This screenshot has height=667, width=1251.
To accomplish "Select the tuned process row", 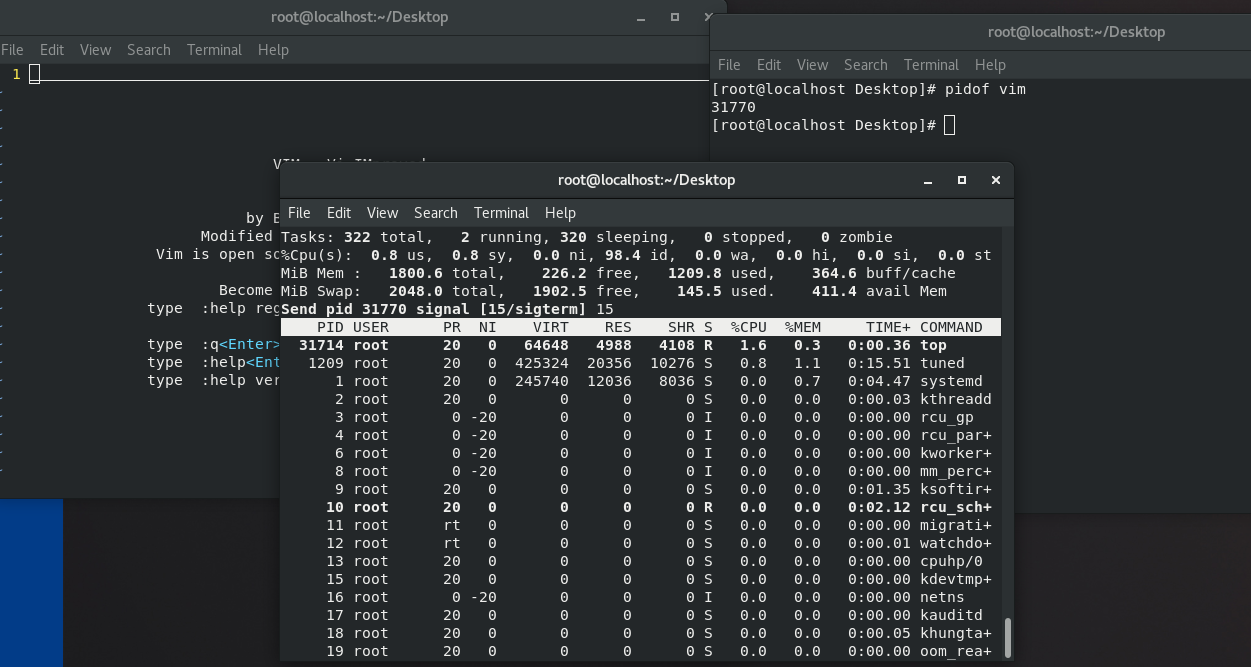I will [x=641, y=363].
